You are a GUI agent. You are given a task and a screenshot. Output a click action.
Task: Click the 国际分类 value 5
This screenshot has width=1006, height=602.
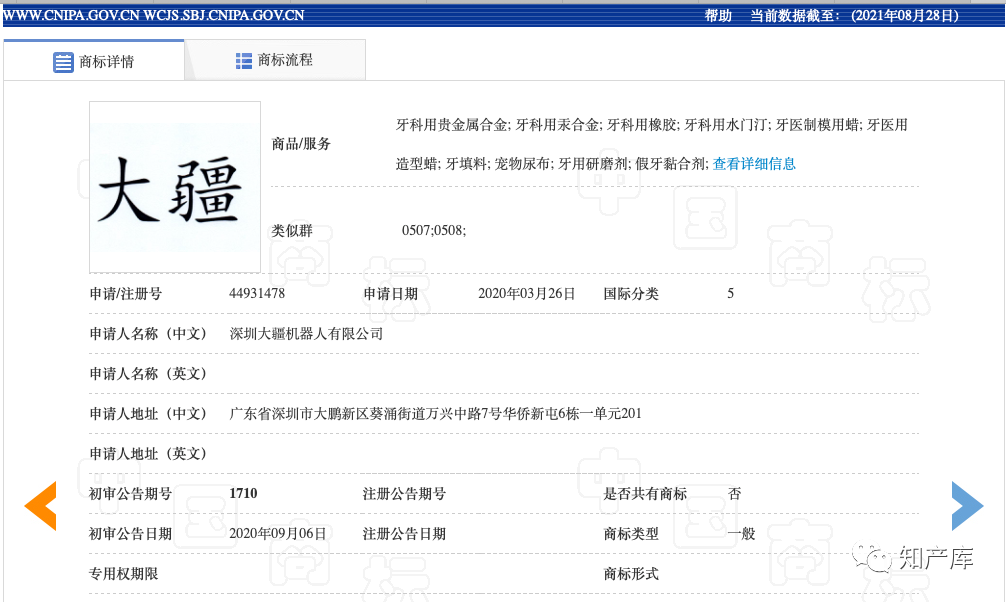730,293
